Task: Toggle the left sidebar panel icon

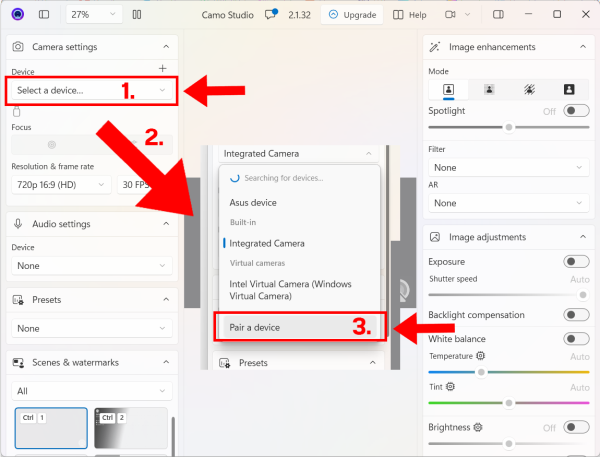Action: coord(43,15)
